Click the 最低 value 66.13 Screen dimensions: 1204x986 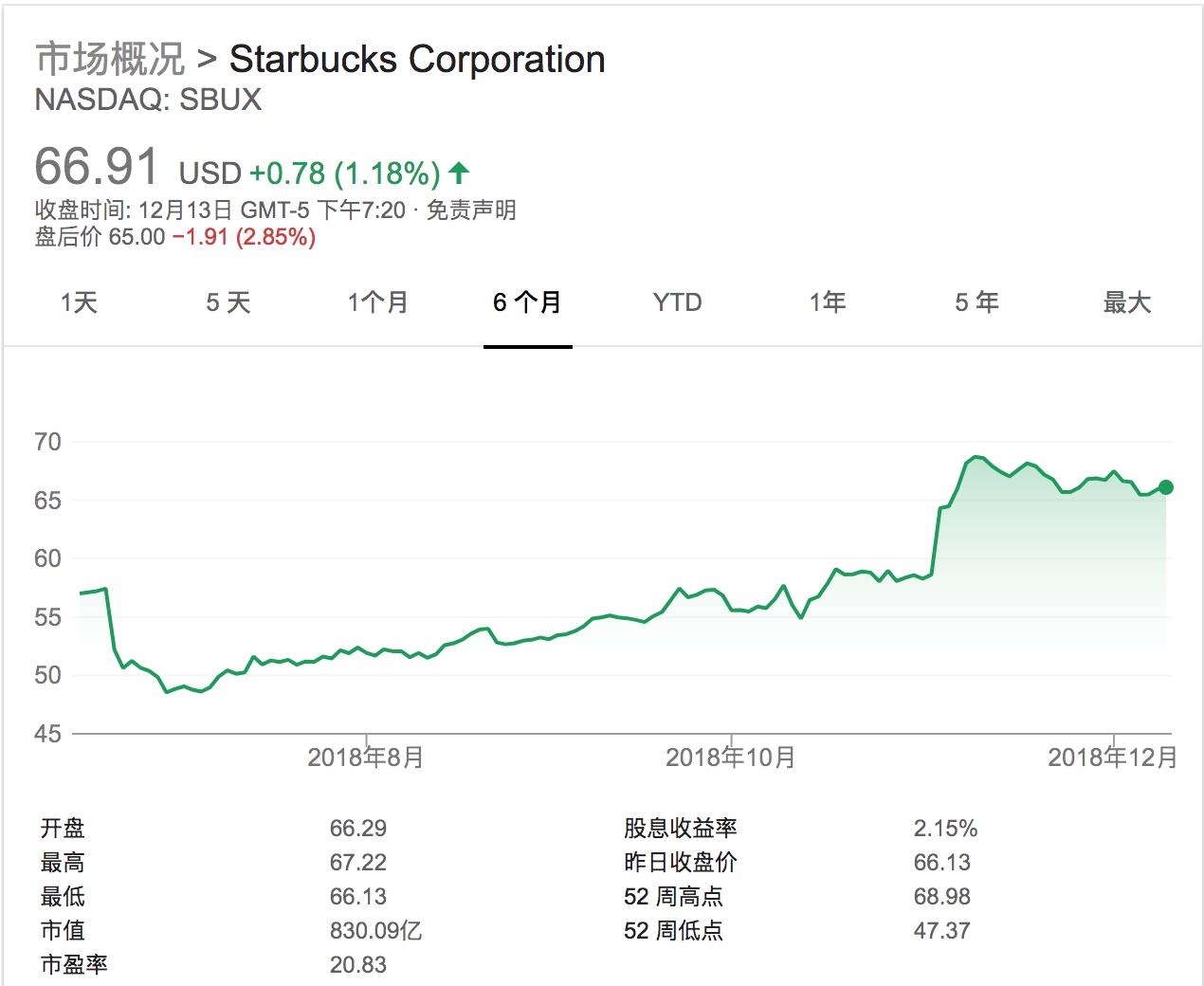click(358, 897)
